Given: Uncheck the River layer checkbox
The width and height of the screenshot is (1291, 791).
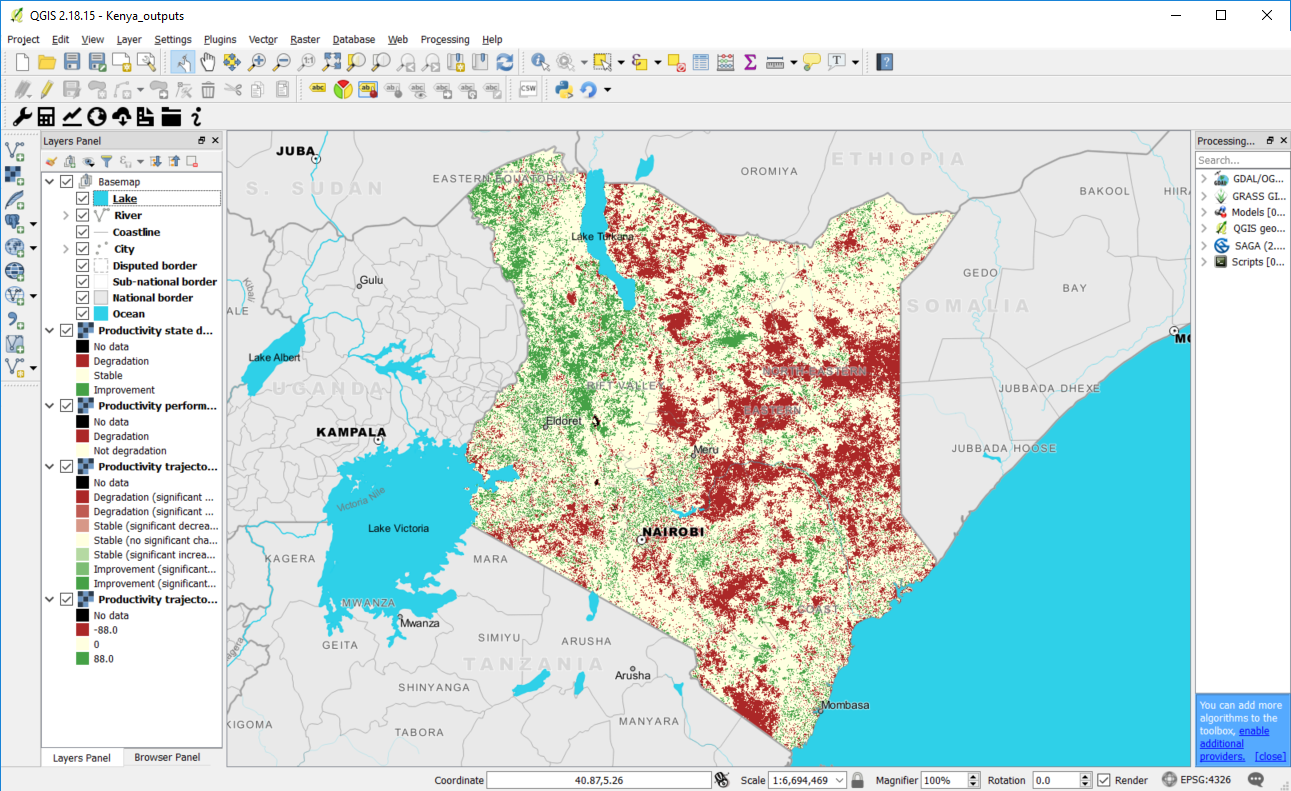Looking at the screenshot, I should [83, 215].
